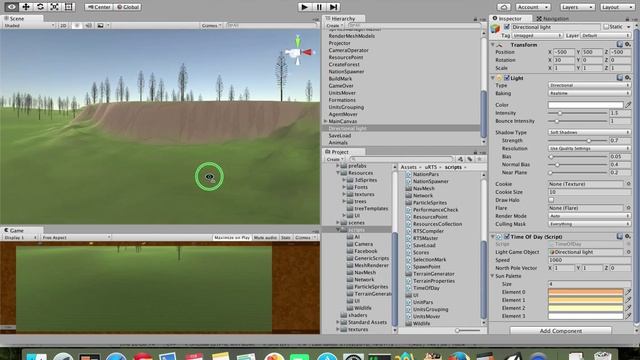Click the Add Component button
This screenshot has height=360, width=640.
pyautogui.click(x=560, y=331)
